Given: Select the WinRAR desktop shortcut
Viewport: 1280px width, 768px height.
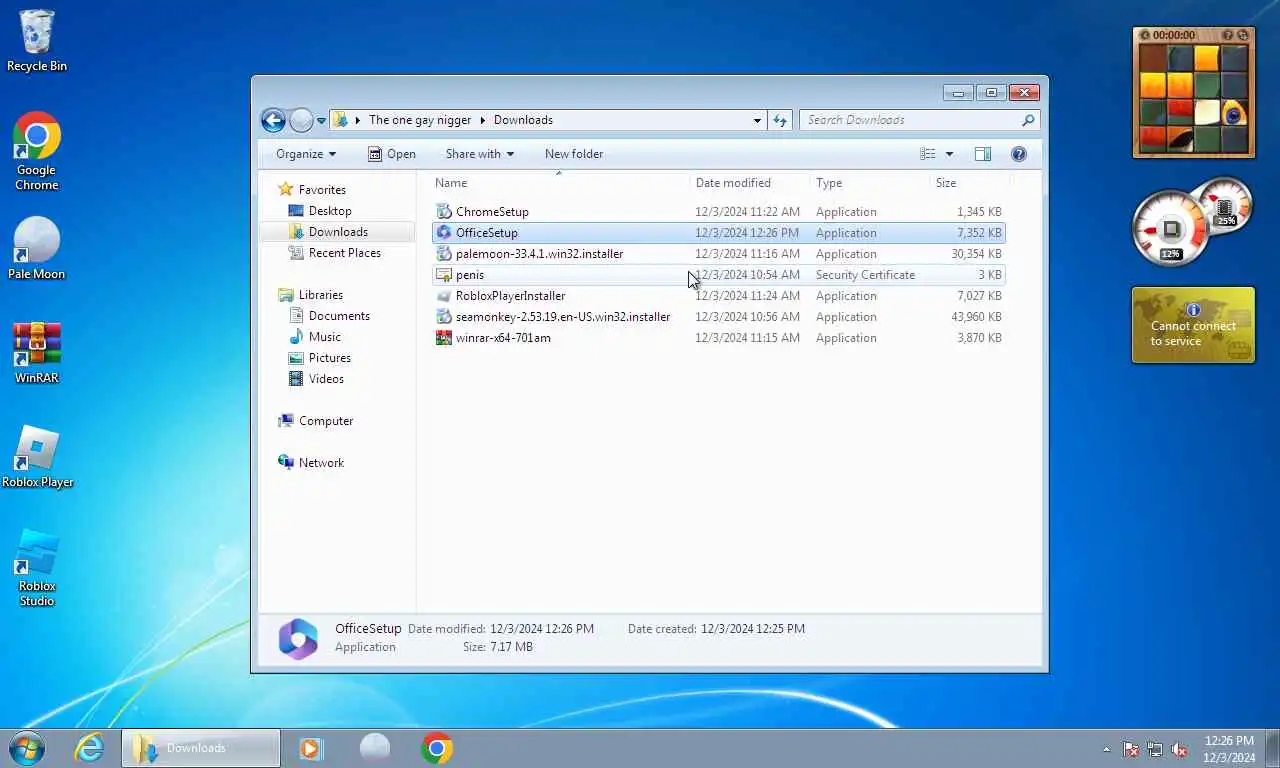Looking at the screenshot, I should click(37, 353).
